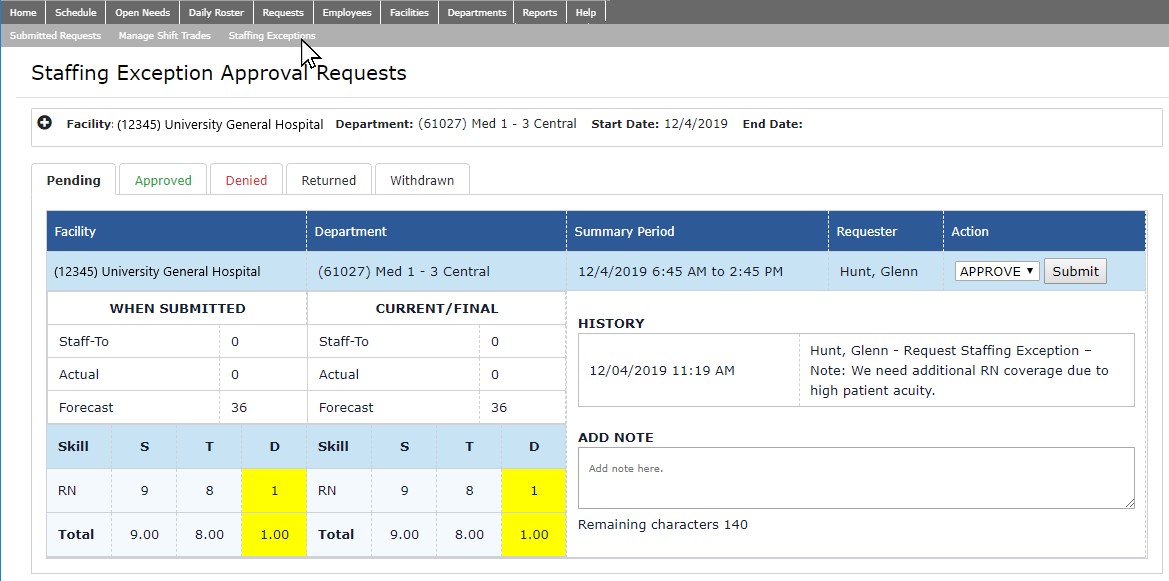This screenshot has width=1169, height=581.
Task: Open the Returned tab
Action: (328, 180)
